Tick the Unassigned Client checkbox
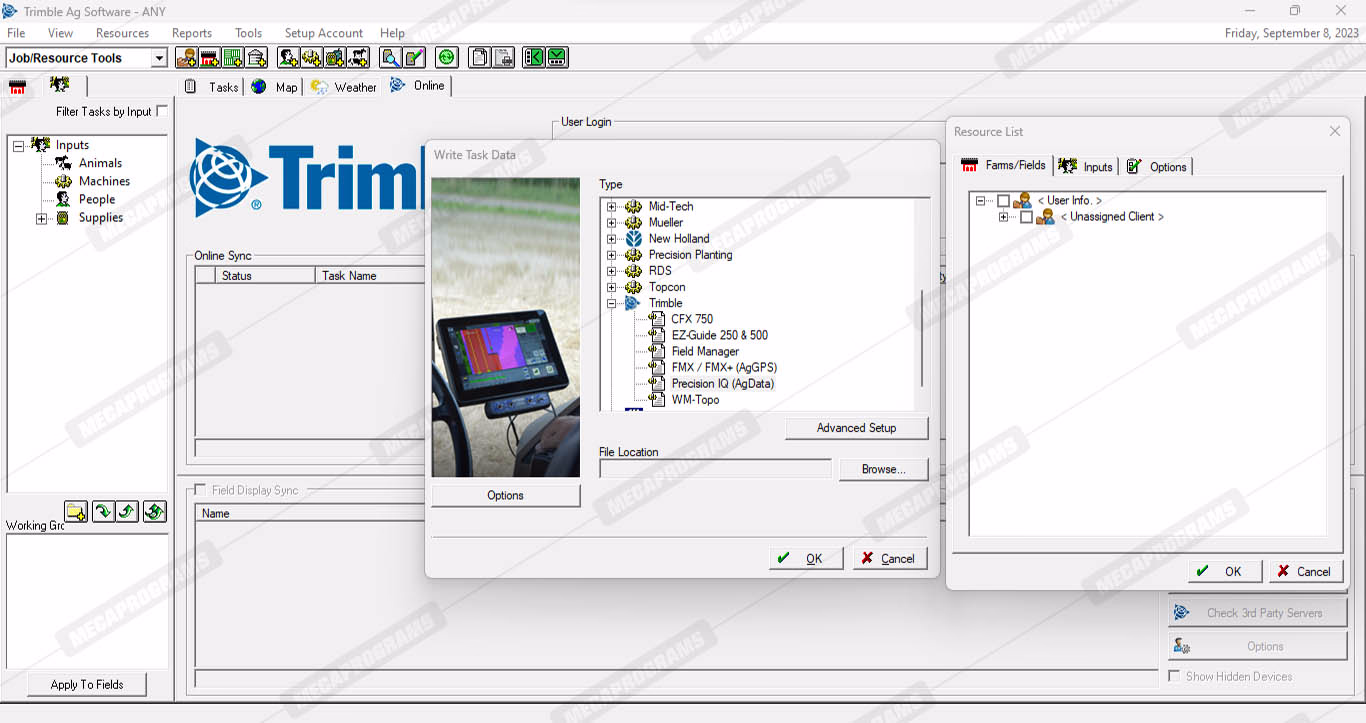Image resolution: width=1366 pixels, height=723 pixels. pyautogui.click(x=1026, y=217)
